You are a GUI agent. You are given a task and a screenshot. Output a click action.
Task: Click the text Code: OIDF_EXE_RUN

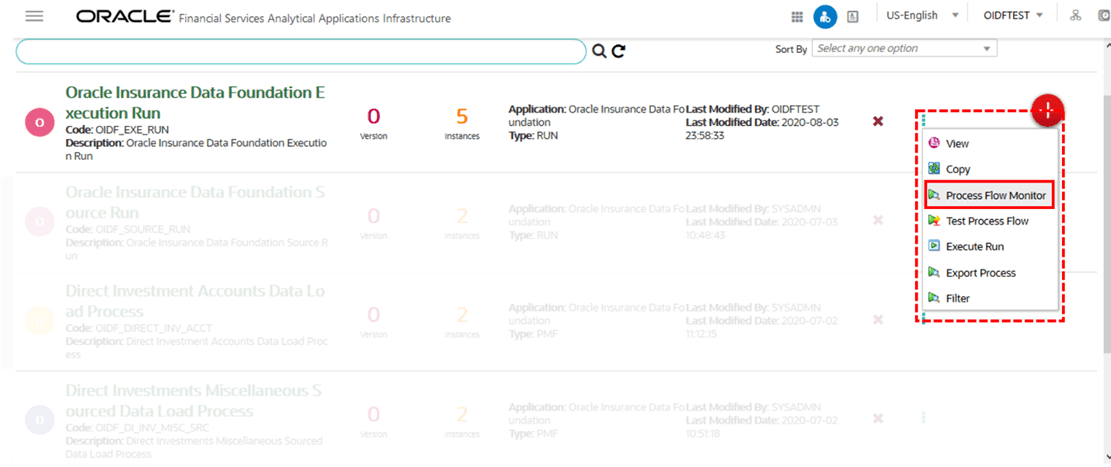[x=117, y=130]
